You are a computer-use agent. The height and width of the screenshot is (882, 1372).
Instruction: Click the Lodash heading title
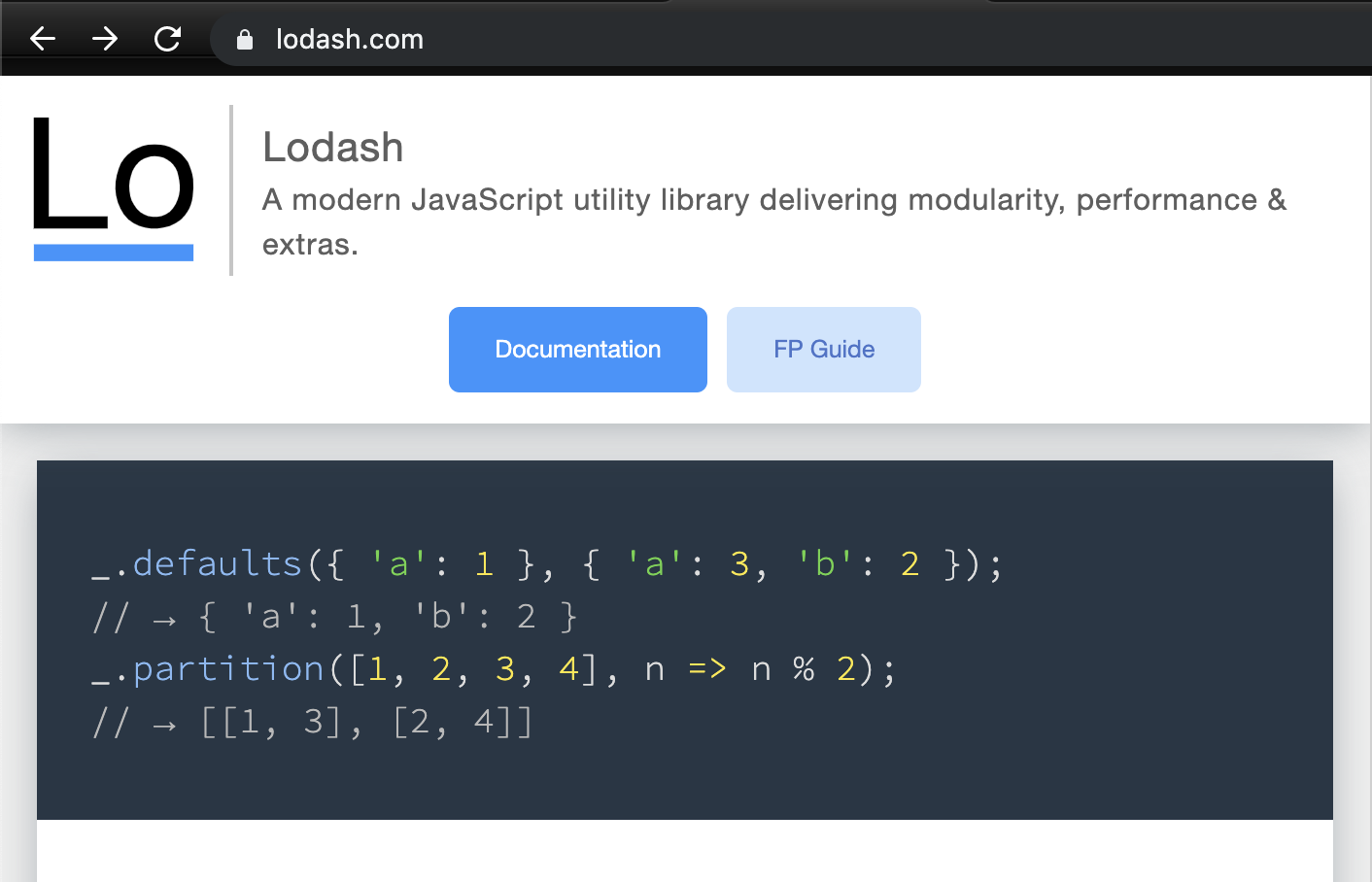point(333,148)
